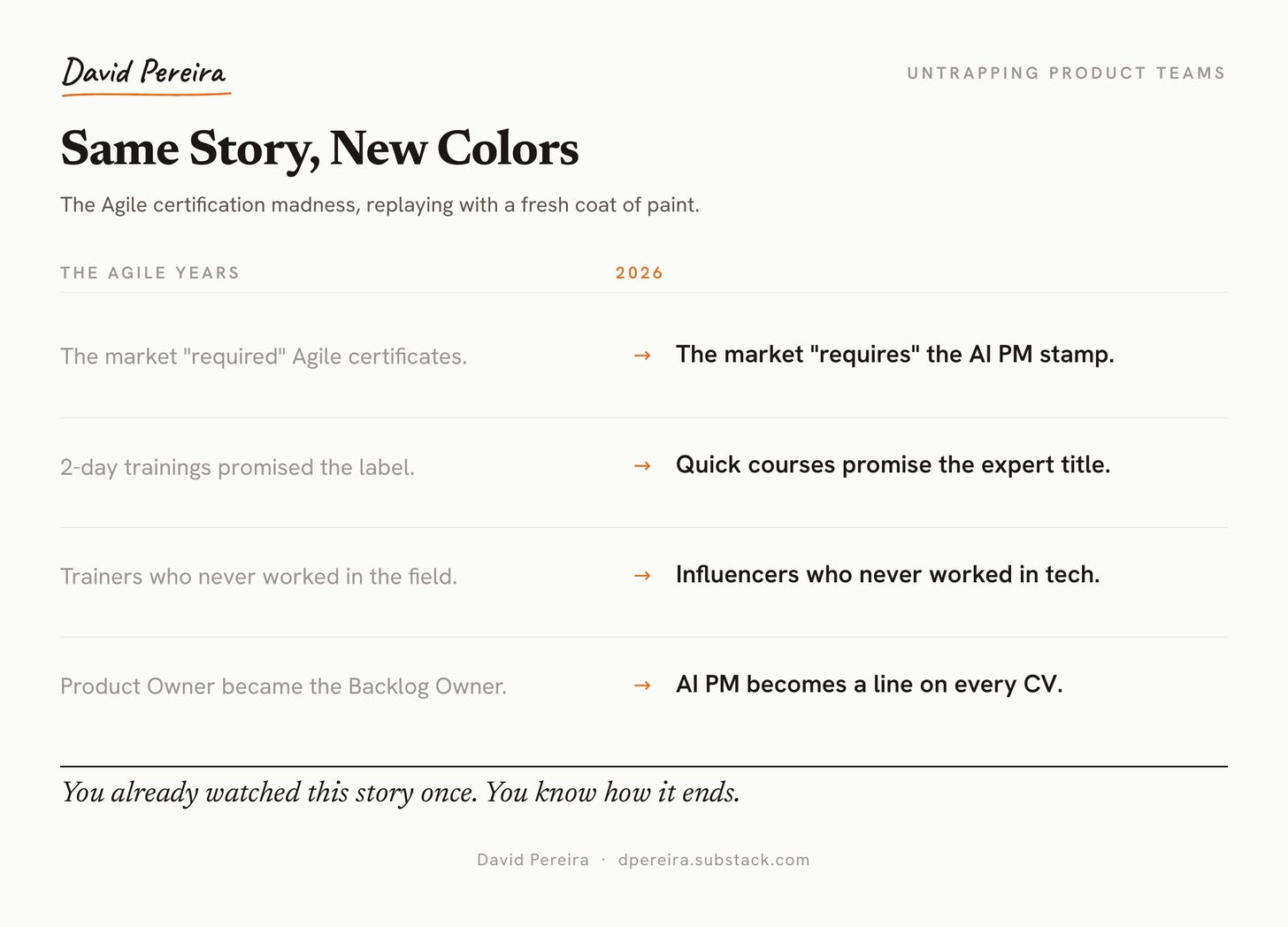Click the arrow beside 'AI PM stamp' row
The height and width of the screenshot is (927, 1288).
coord(642,356)
